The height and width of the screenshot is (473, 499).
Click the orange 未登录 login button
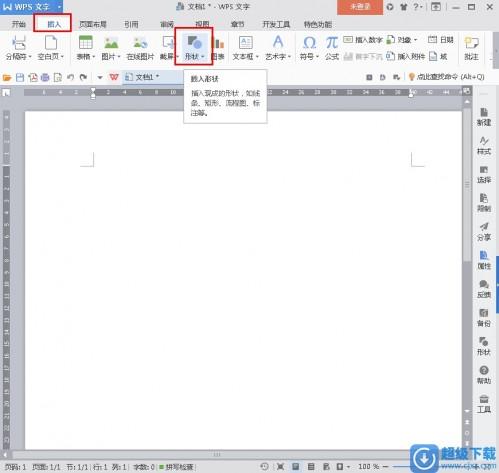[x=360, y=7]
